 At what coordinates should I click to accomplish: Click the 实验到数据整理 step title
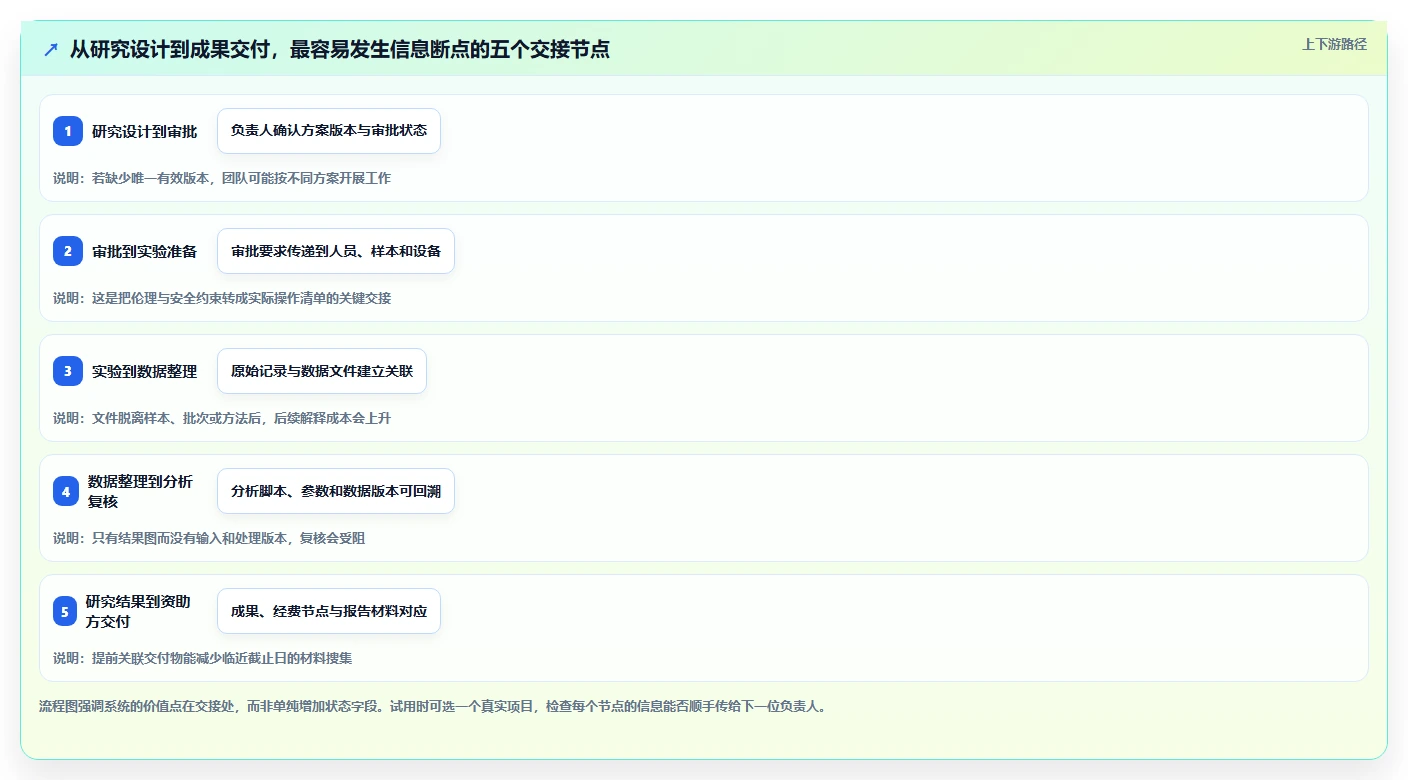pyautogui.click(x=145, y=371)
